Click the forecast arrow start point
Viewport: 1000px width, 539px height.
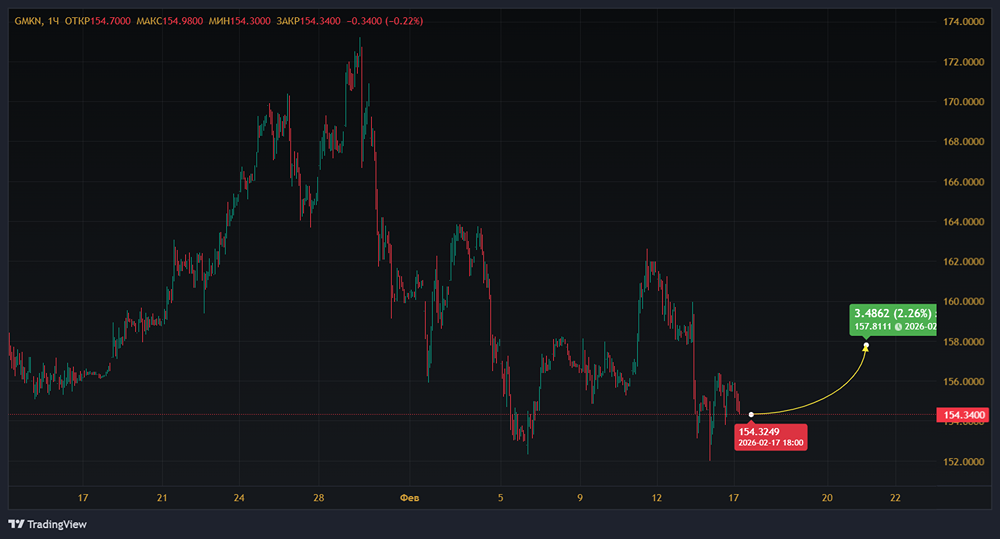pos(751,414)
